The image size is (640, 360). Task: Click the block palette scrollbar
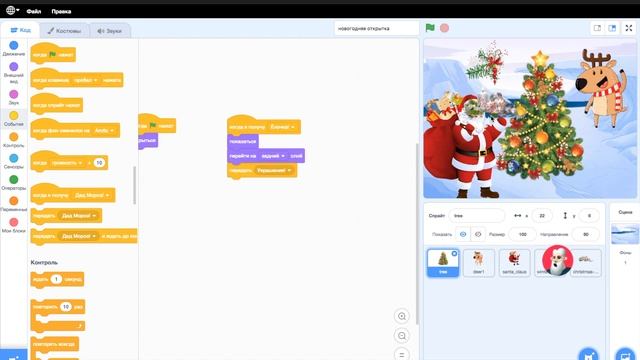pos(135,185)
